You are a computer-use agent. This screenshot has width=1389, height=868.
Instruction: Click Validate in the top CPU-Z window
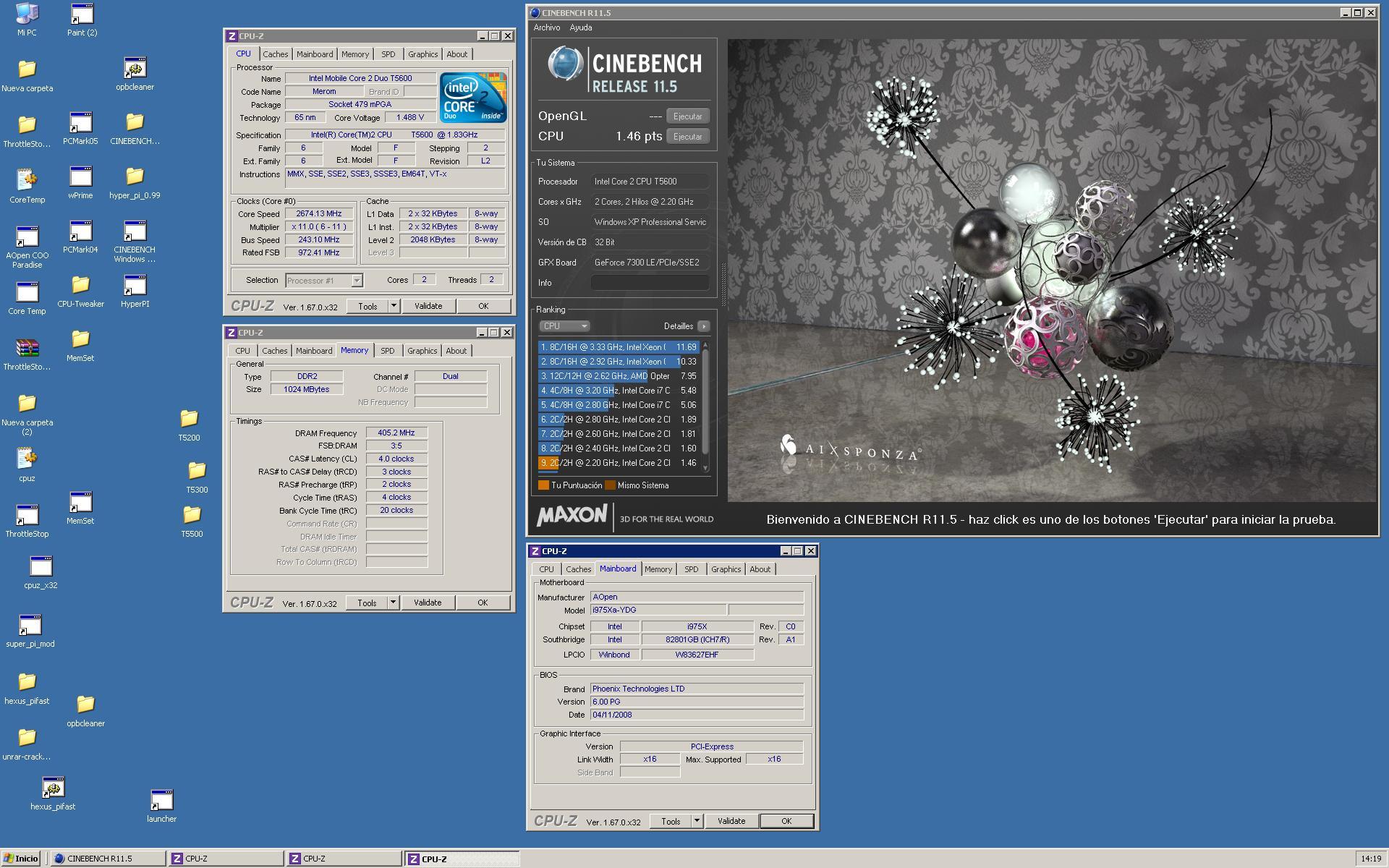(428, 306)
